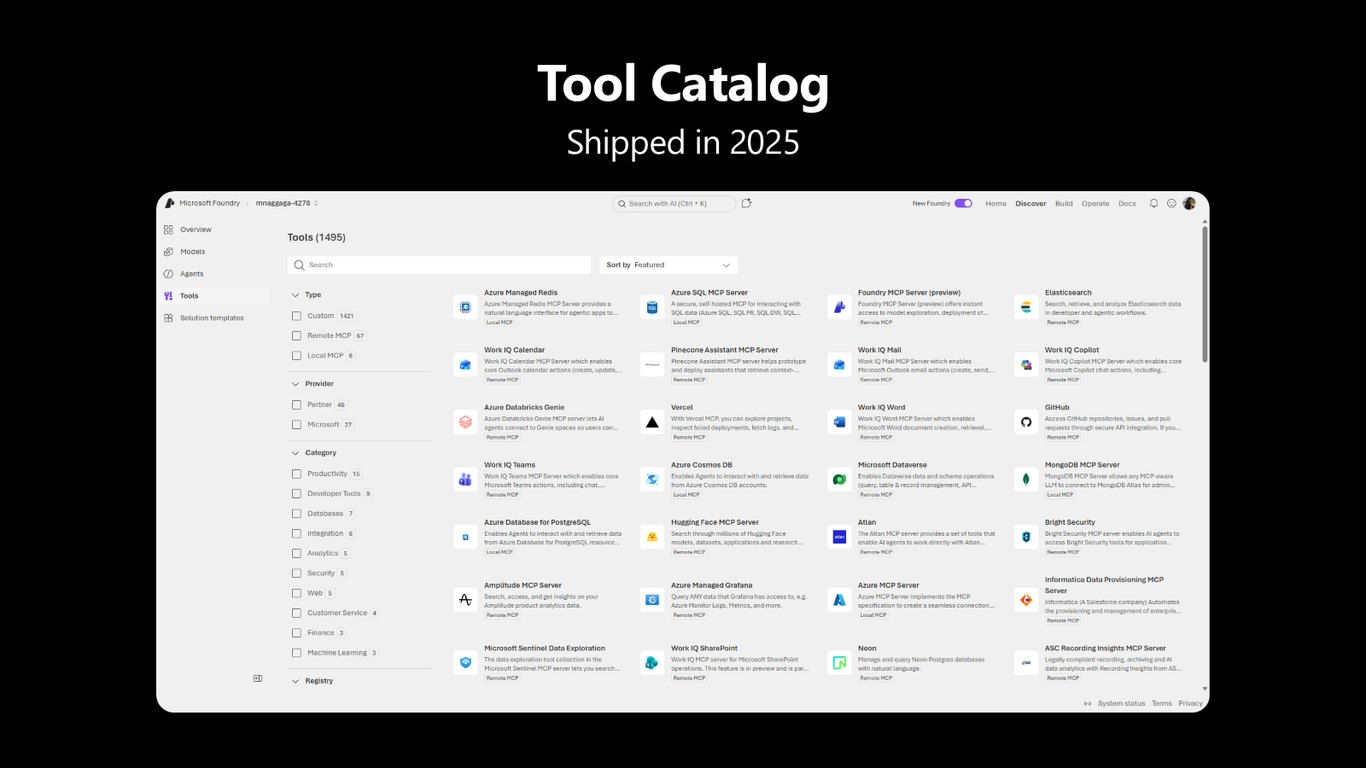This screenshot has width=1366, height=768.
Task: Enable the Partner provider checkbox
Action: tap(297, 405)
